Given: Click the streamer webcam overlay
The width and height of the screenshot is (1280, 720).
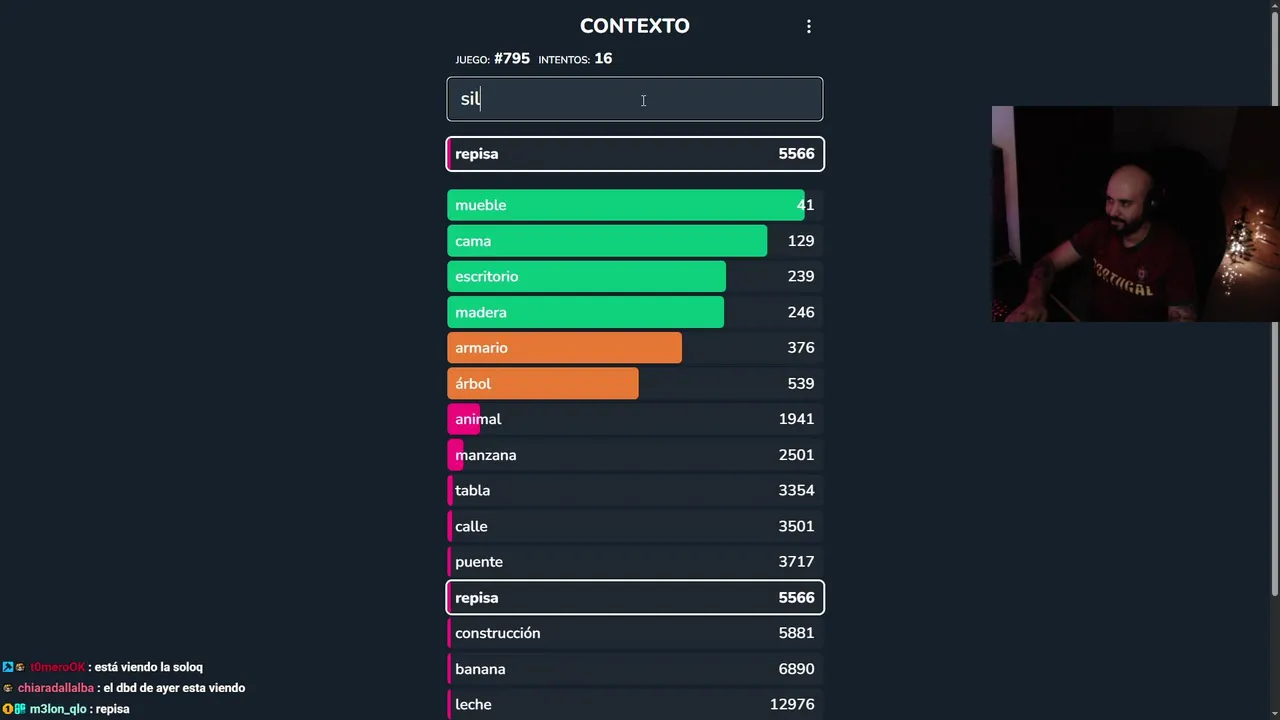Looking at the screenshot, I should coord(1135,214).
